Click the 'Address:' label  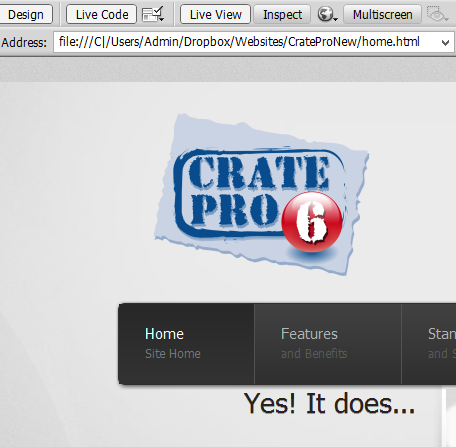click(24, 43)
